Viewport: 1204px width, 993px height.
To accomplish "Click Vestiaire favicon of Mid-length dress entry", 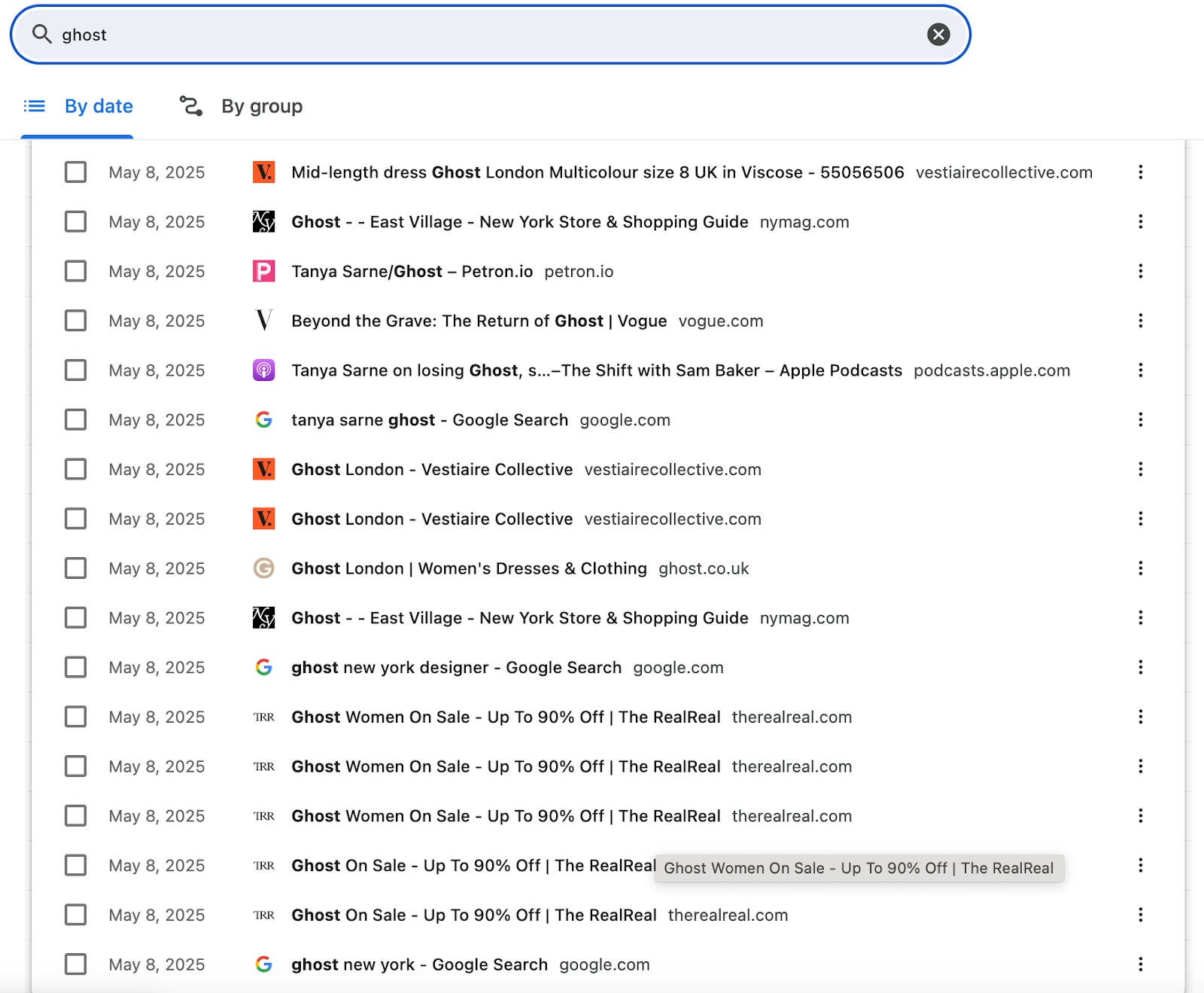I will pyautogui.click(x=263, y=172).
